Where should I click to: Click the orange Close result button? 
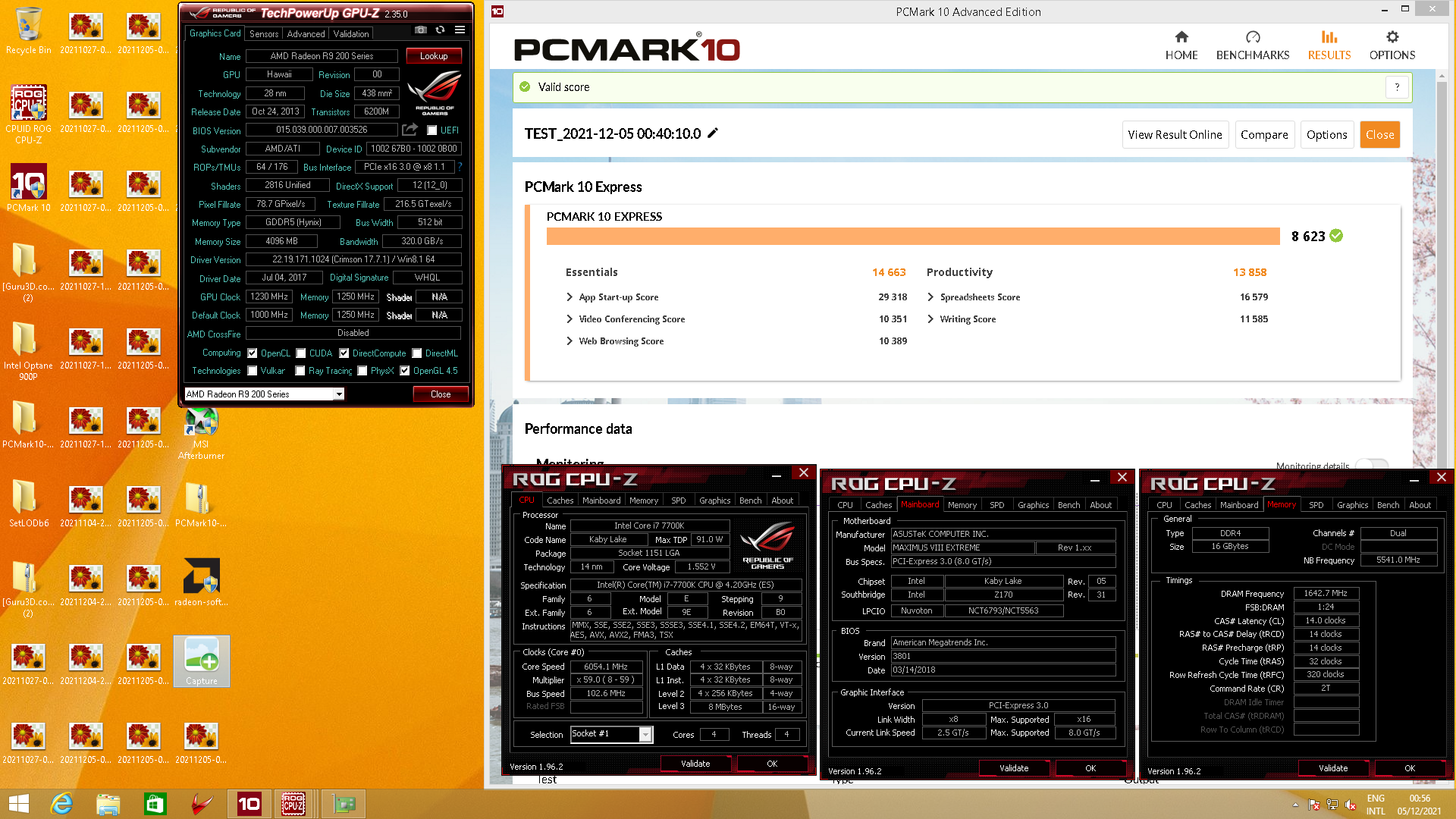tap(1379, 135)
